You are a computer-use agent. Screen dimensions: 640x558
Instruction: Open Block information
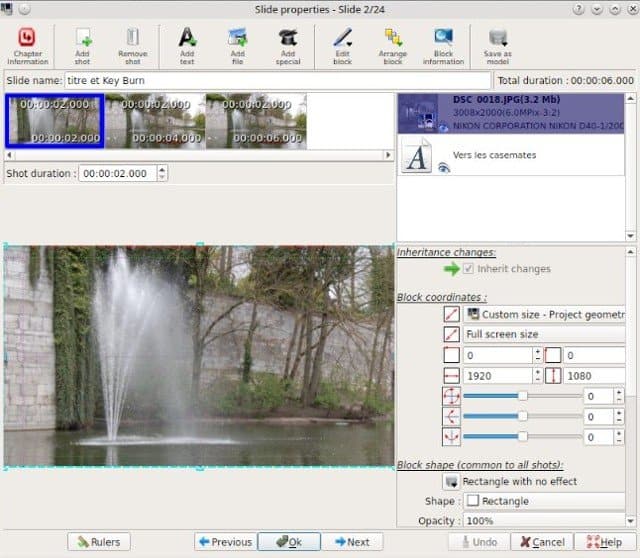[444, 46]
